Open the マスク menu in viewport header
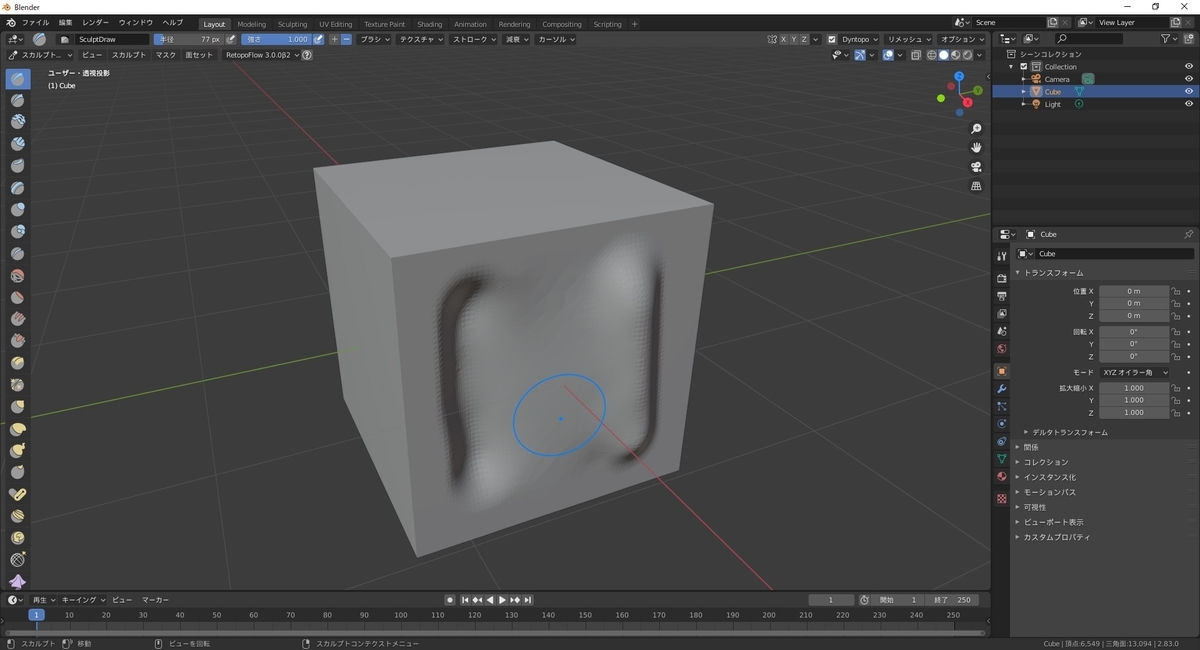 (165, 55)
